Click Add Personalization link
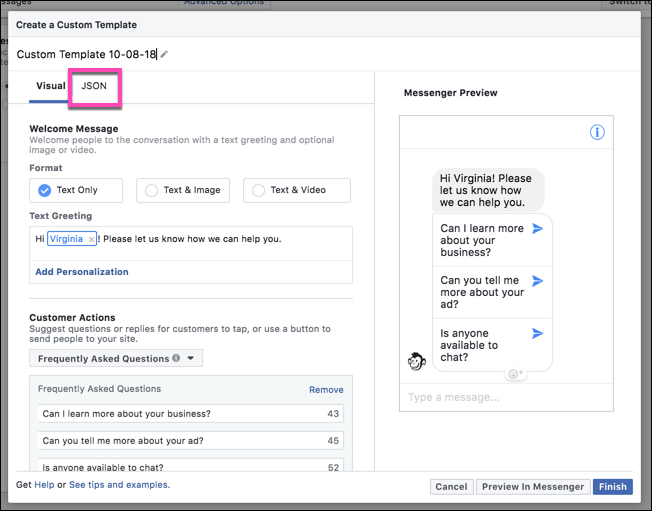The height and width of the screenshot is (511, 652). (82, 272)
